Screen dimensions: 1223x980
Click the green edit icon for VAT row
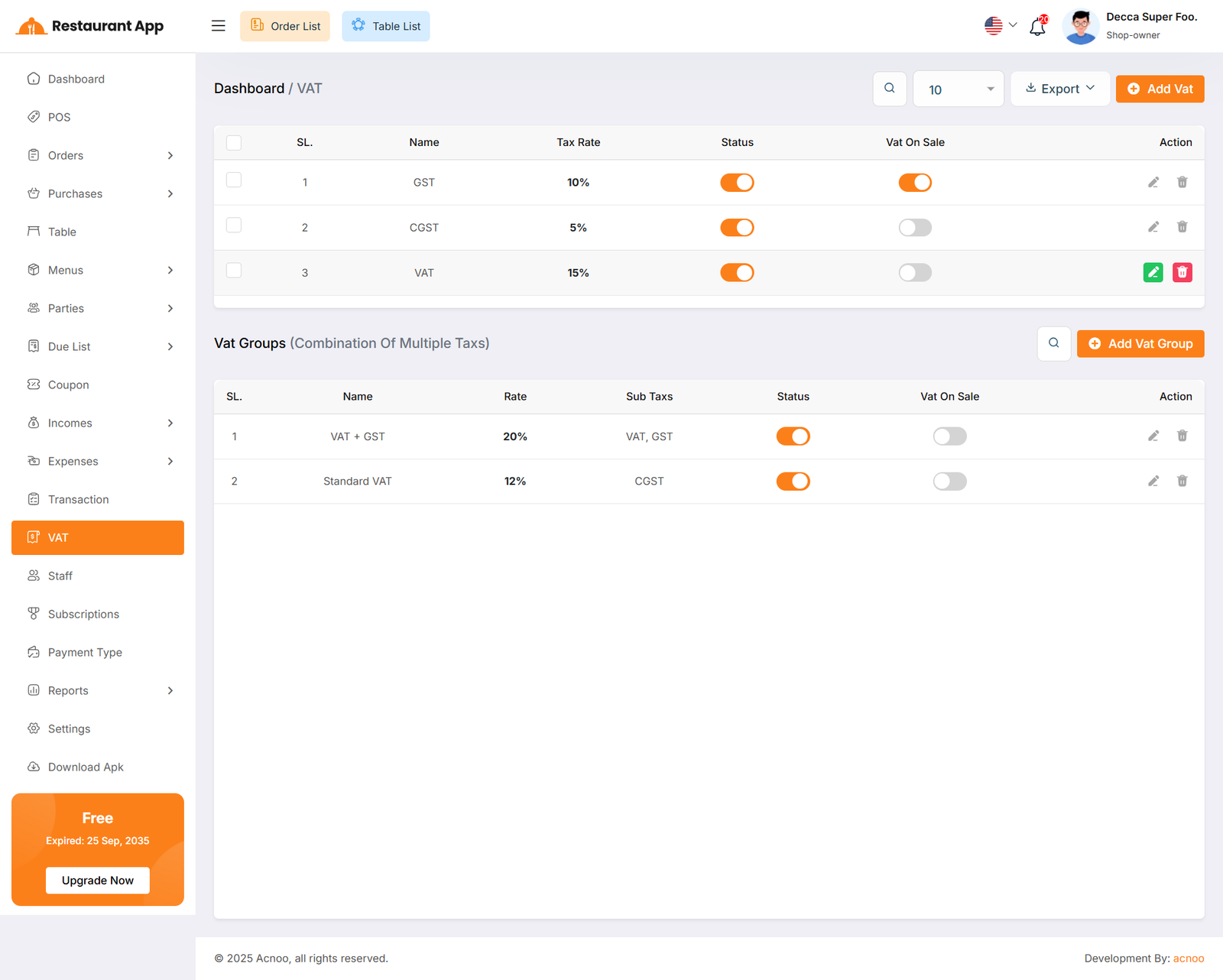click(1153, 272)
